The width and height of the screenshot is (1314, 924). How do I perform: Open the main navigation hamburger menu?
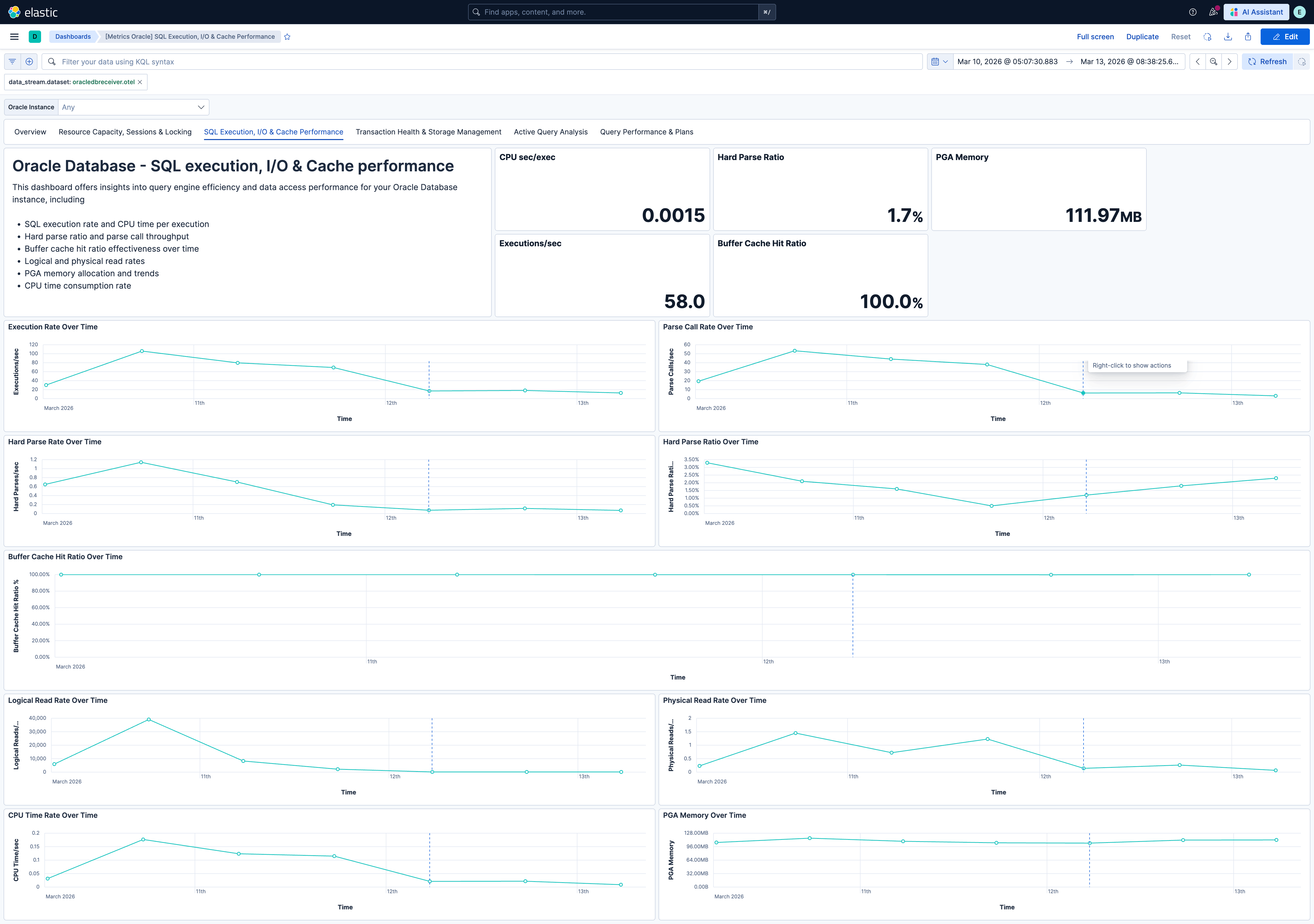click(x=14, y=36)
